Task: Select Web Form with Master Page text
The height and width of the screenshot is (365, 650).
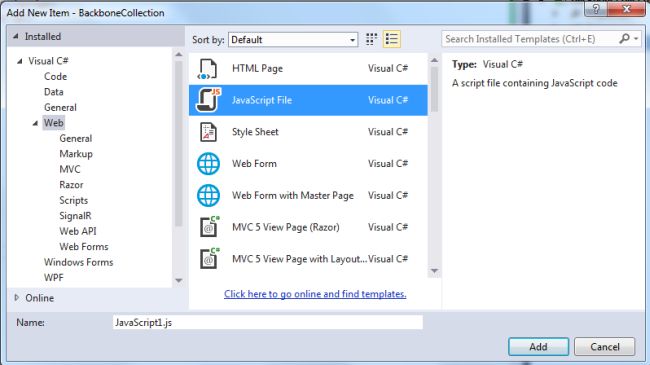Action: (x=293, y=195)
